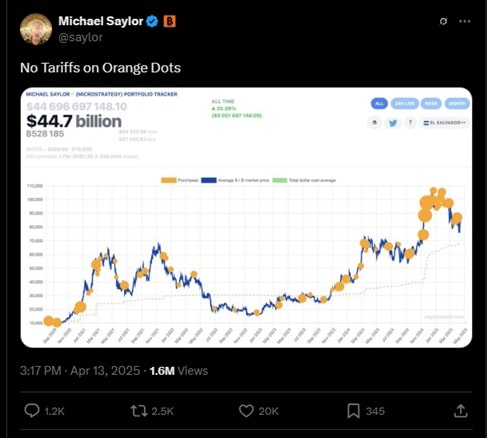Like the post with the heart icon

(x=246, y=411)
